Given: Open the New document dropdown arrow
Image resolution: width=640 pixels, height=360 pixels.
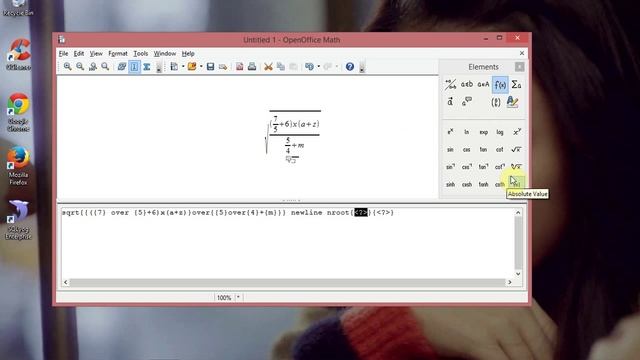Looking at the screenshot, I should [x=183, y=67].
